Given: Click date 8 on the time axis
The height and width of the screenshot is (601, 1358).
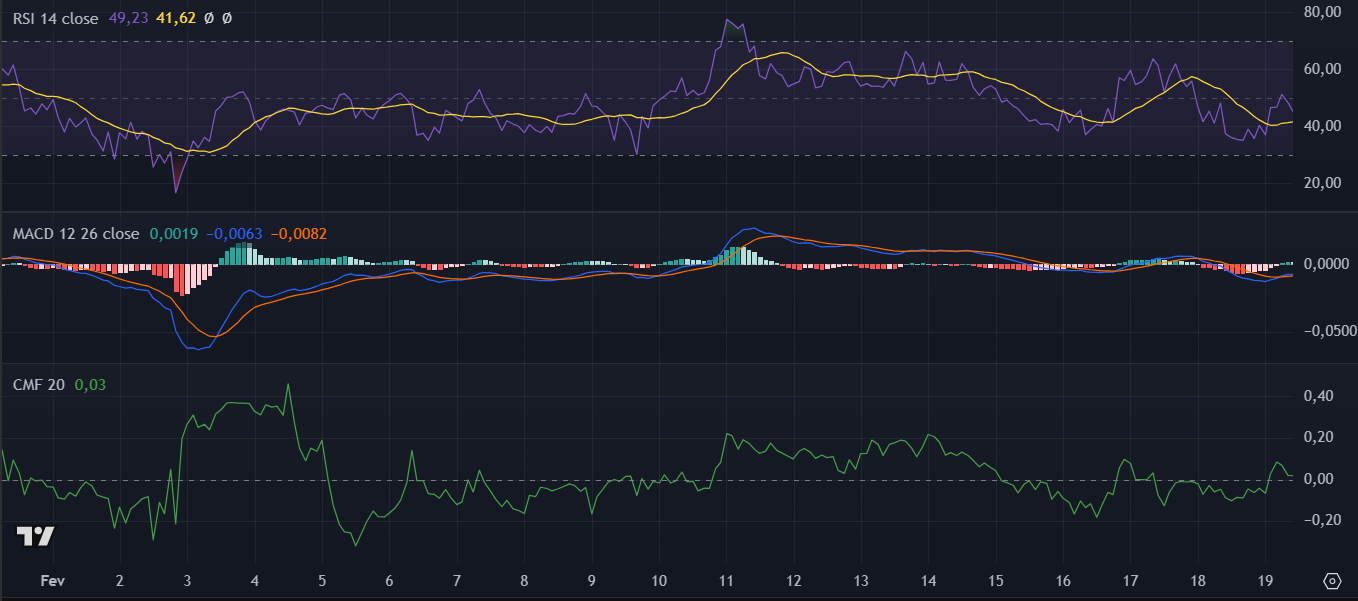Looking at the screenshot, I should click(x=524, y=580).
